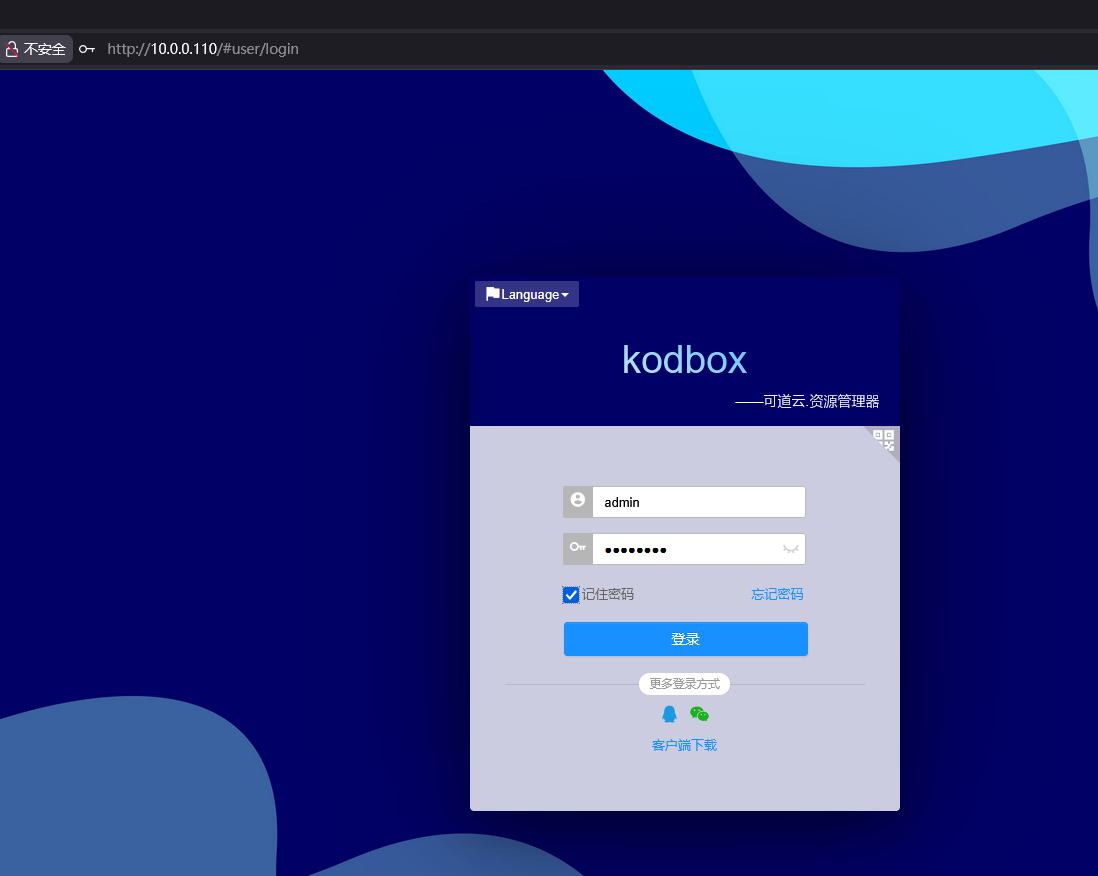Click the 登录 button
Image resolution: width=1098 pixels, height=876 pixels.
click(686, 639)
